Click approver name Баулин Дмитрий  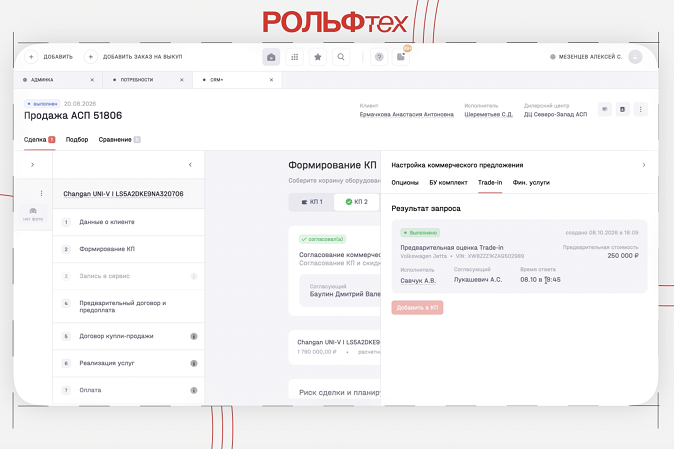click(x=345, y=294)
